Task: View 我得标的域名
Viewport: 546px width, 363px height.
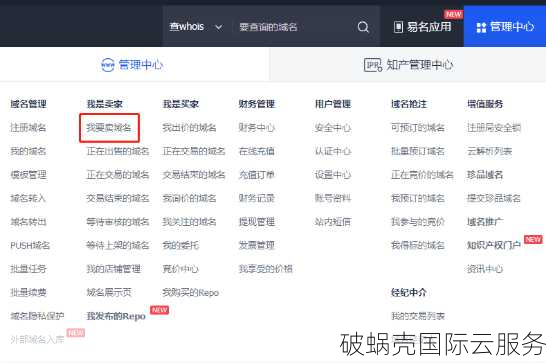Action: [418, 245]
